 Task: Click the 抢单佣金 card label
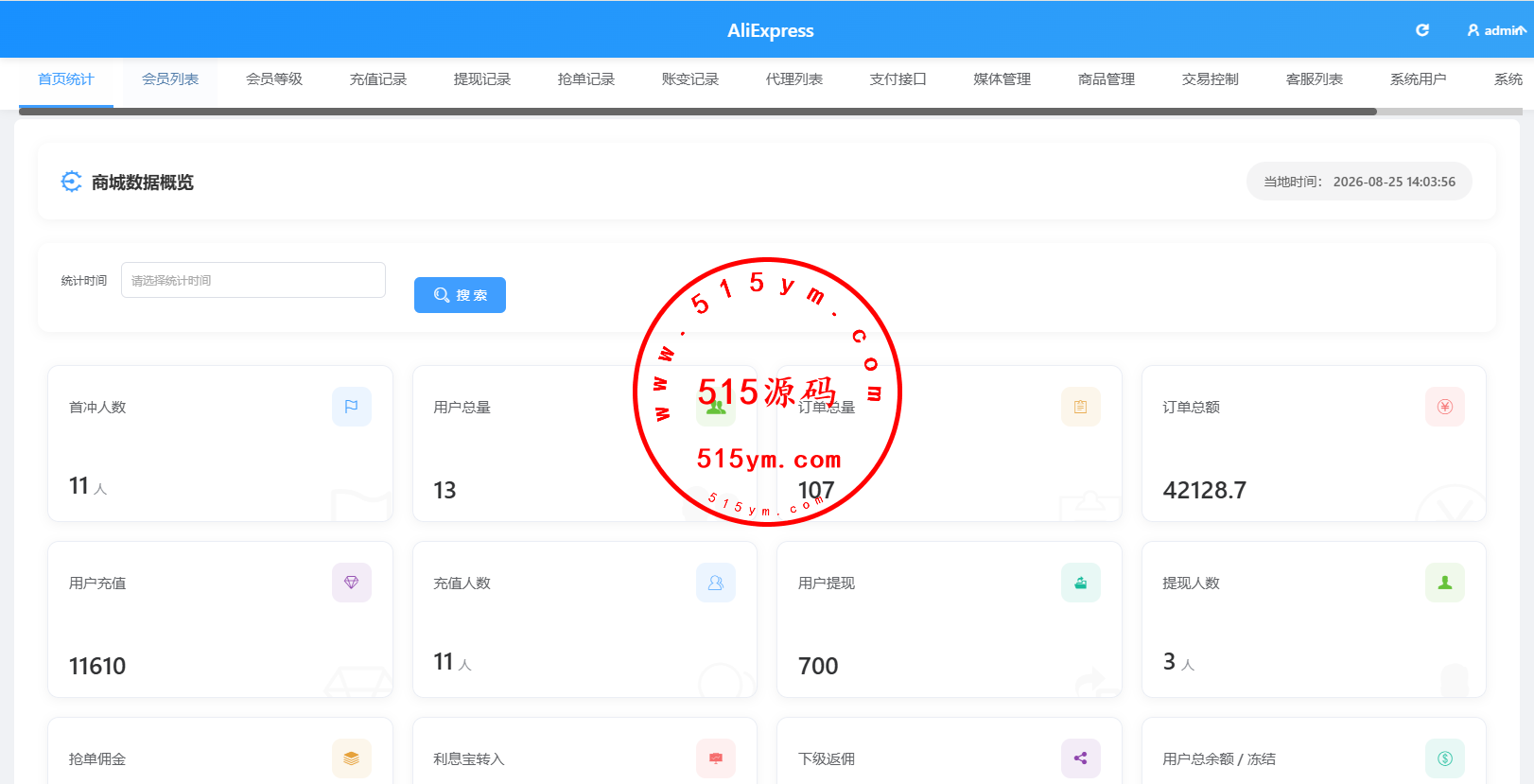(x=97, y=759)
